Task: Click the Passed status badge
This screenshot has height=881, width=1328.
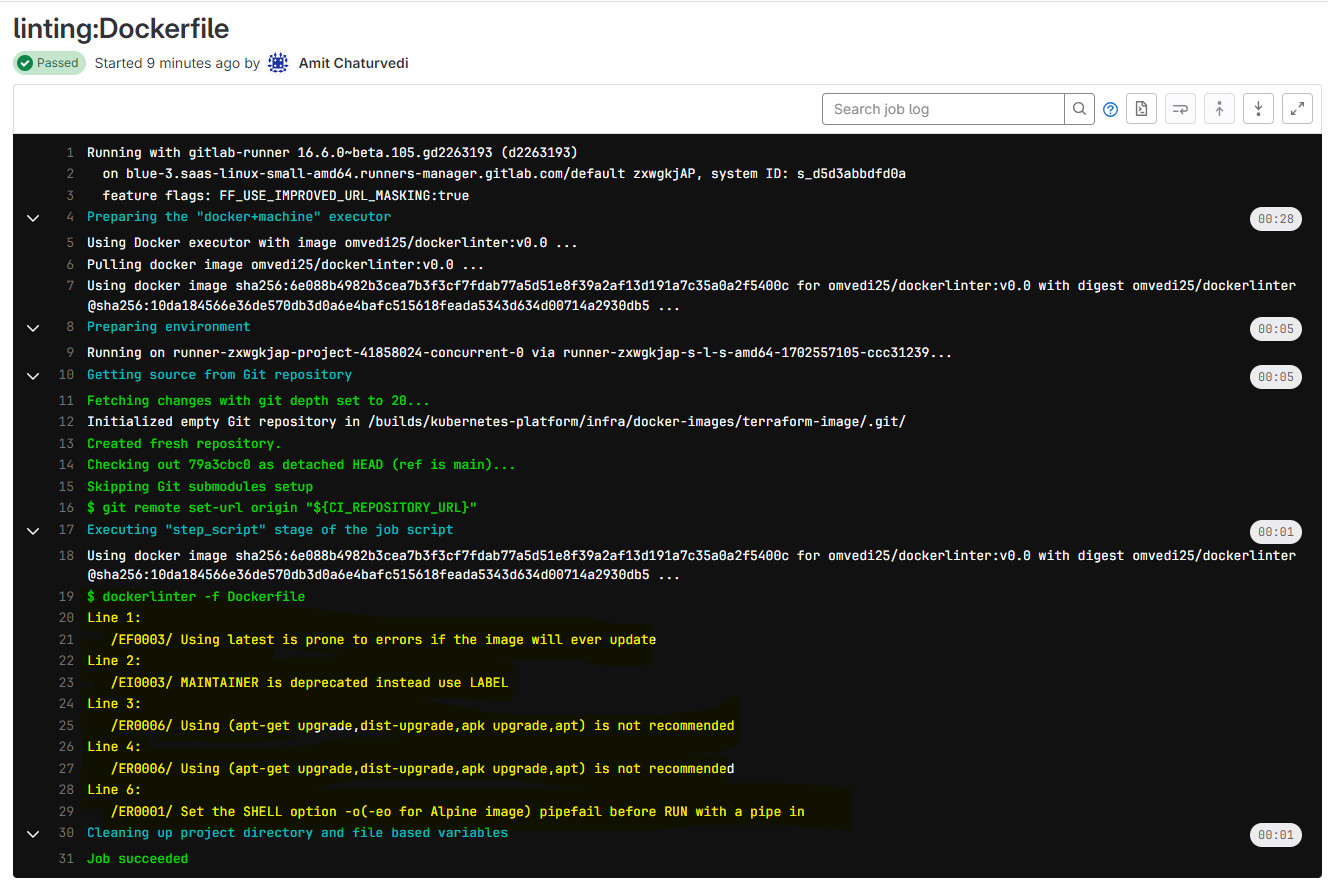Action: (x=49, y=63)
